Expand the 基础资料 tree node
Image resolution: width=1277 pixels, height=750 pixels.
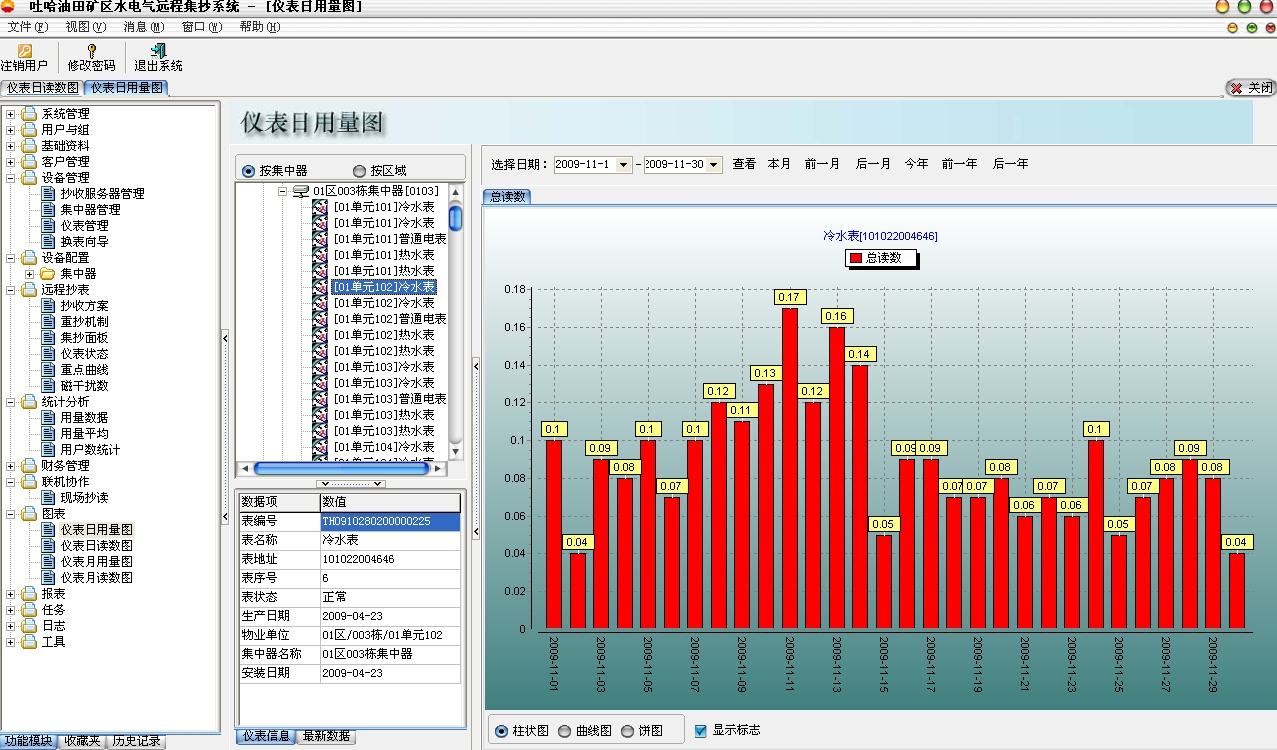(11, 146)
